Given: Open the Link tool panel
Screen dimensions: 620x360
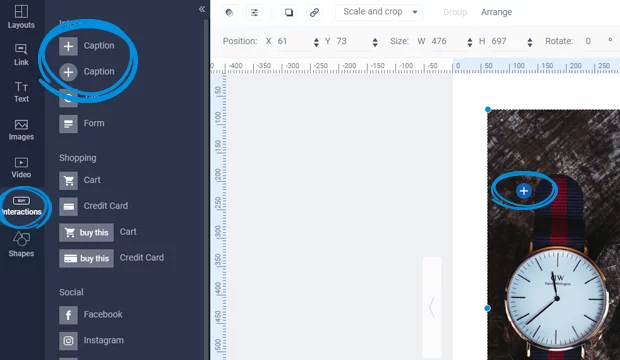Looking at the screenshot, I should point(21,55).
